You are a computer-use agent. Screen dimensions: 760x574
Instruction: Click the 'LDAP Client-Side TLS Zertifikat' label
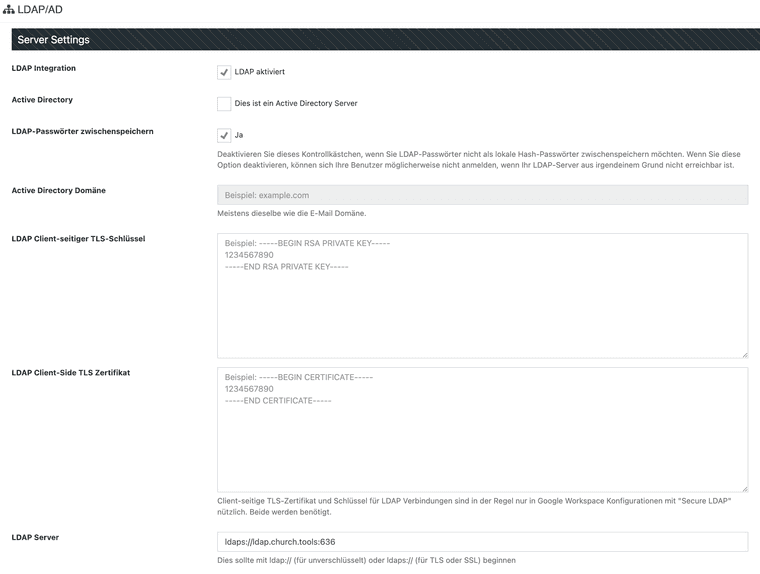tap(71, 372)
